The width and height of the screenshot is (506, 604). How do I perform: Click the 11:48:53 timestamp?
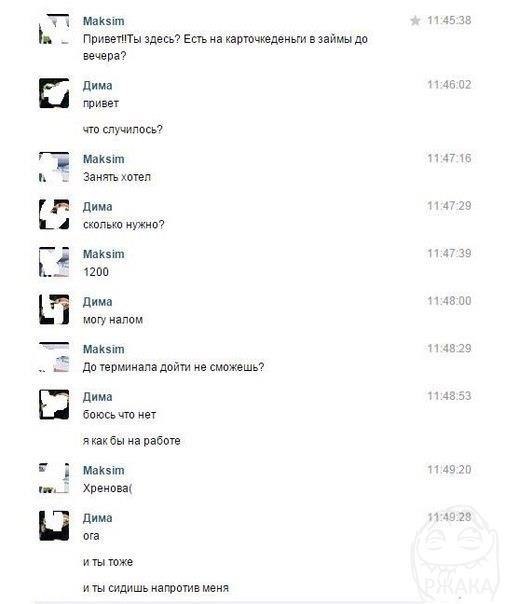[x=449, y=396]
